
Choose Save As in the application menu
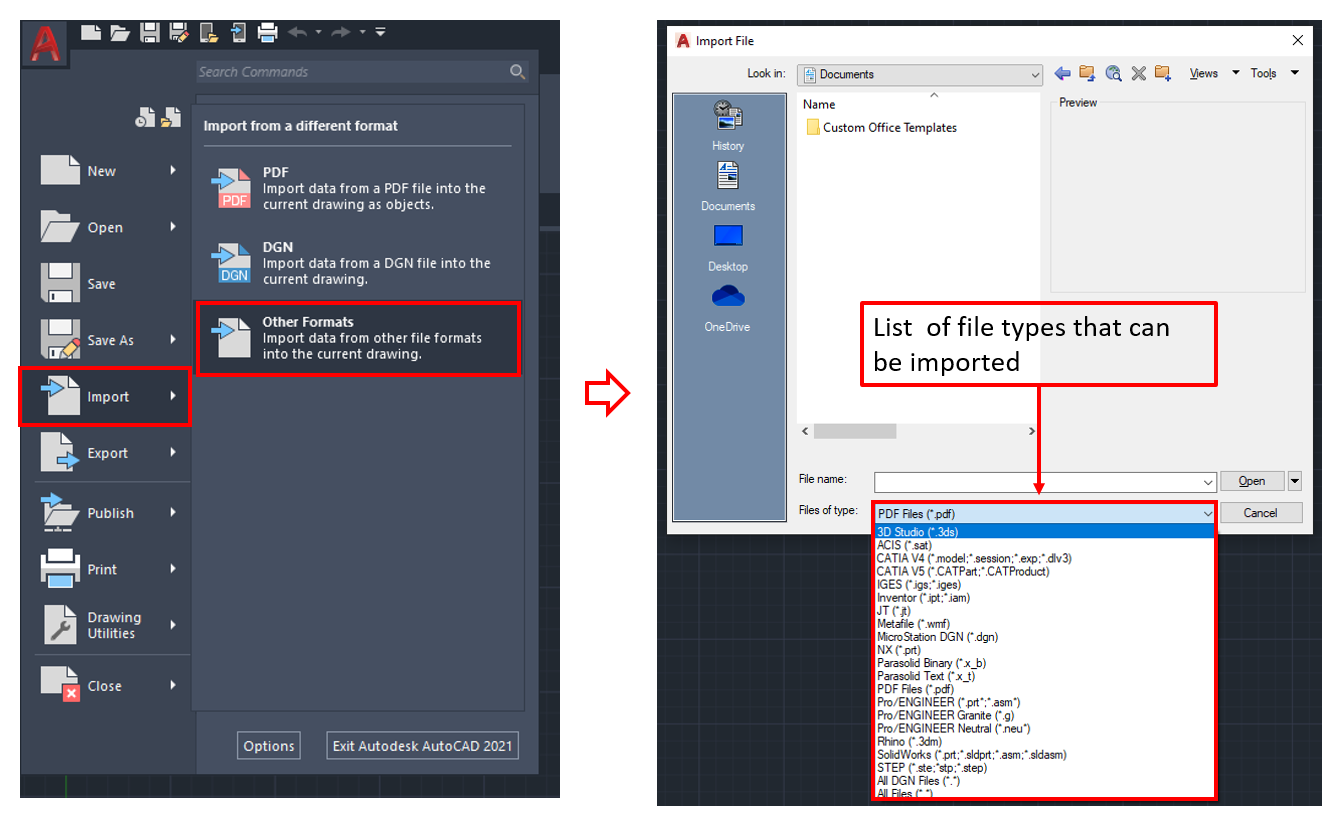point(106,340)
